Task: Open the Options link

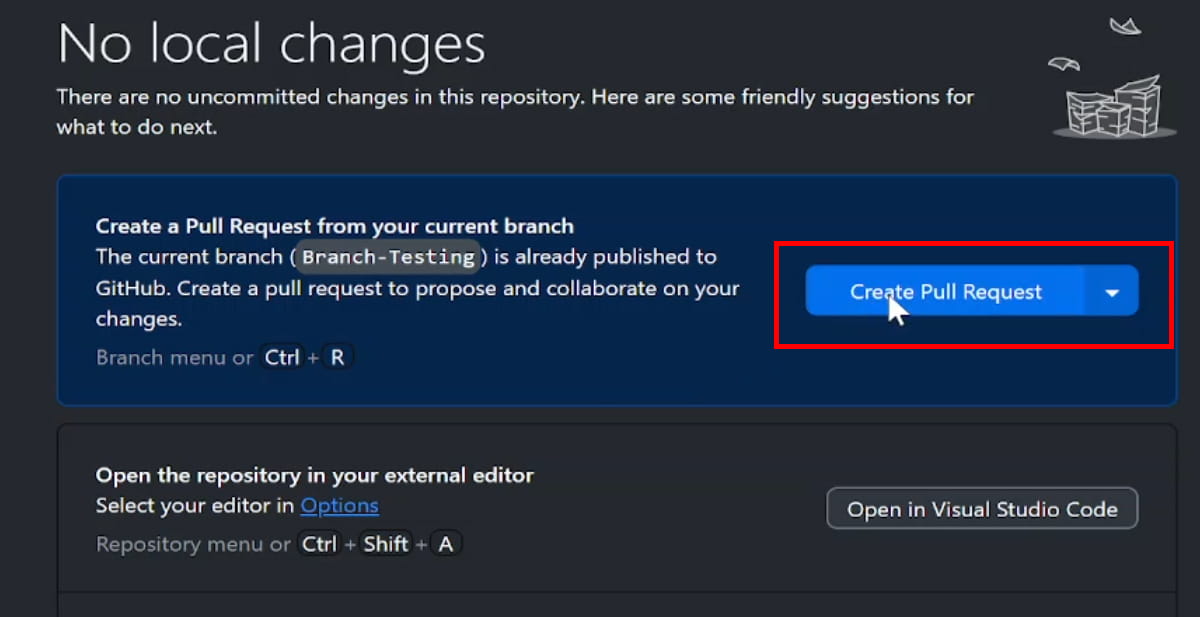Action: coord(339,506)
